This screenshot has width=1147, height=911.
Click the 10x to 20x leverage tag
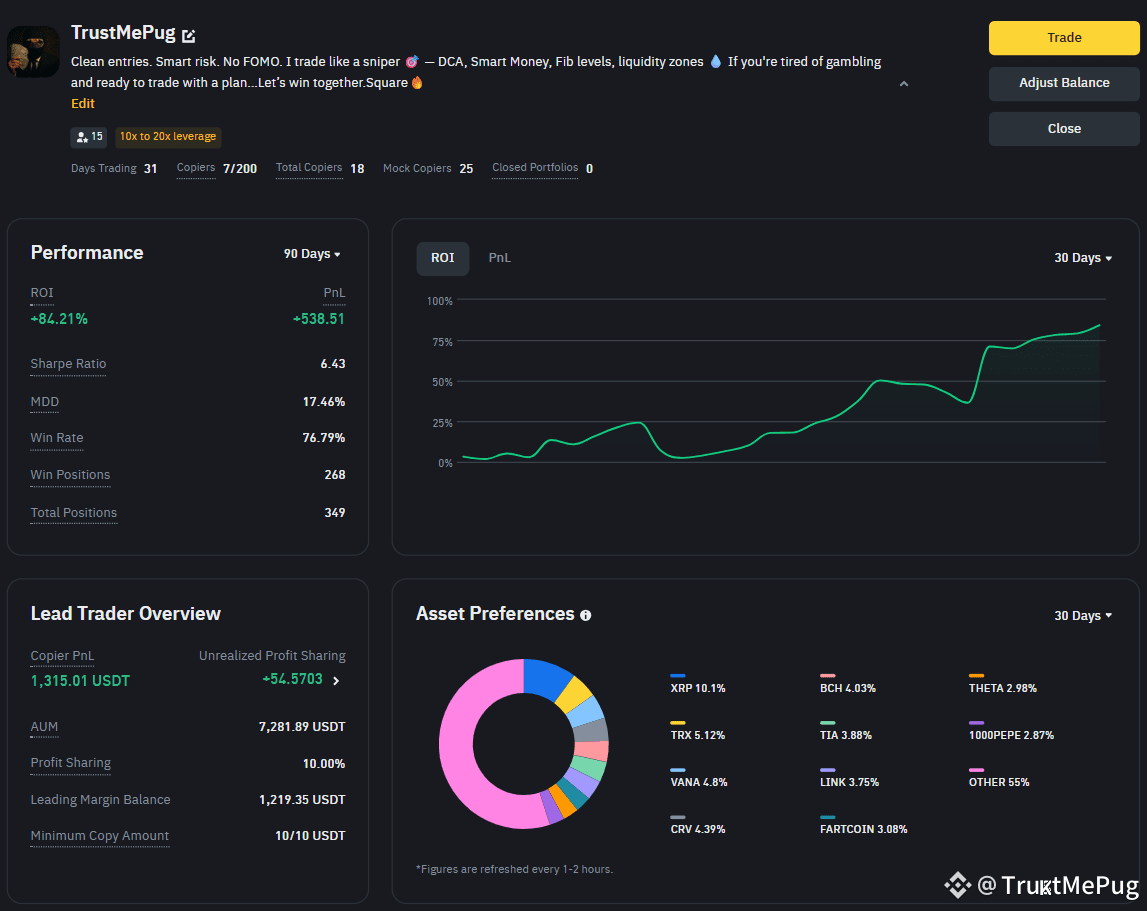point(168,137)
